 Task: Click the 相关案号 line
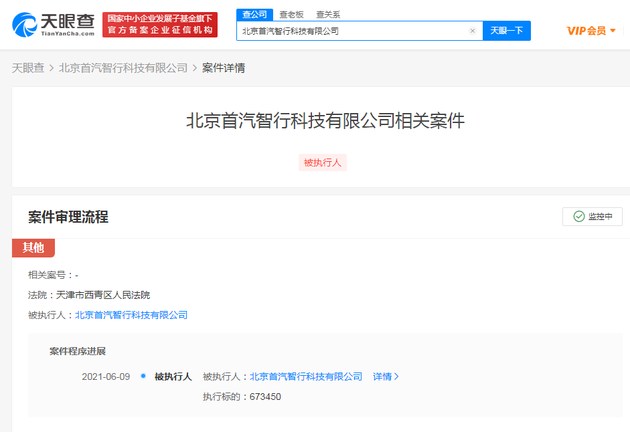coord(53,275)
